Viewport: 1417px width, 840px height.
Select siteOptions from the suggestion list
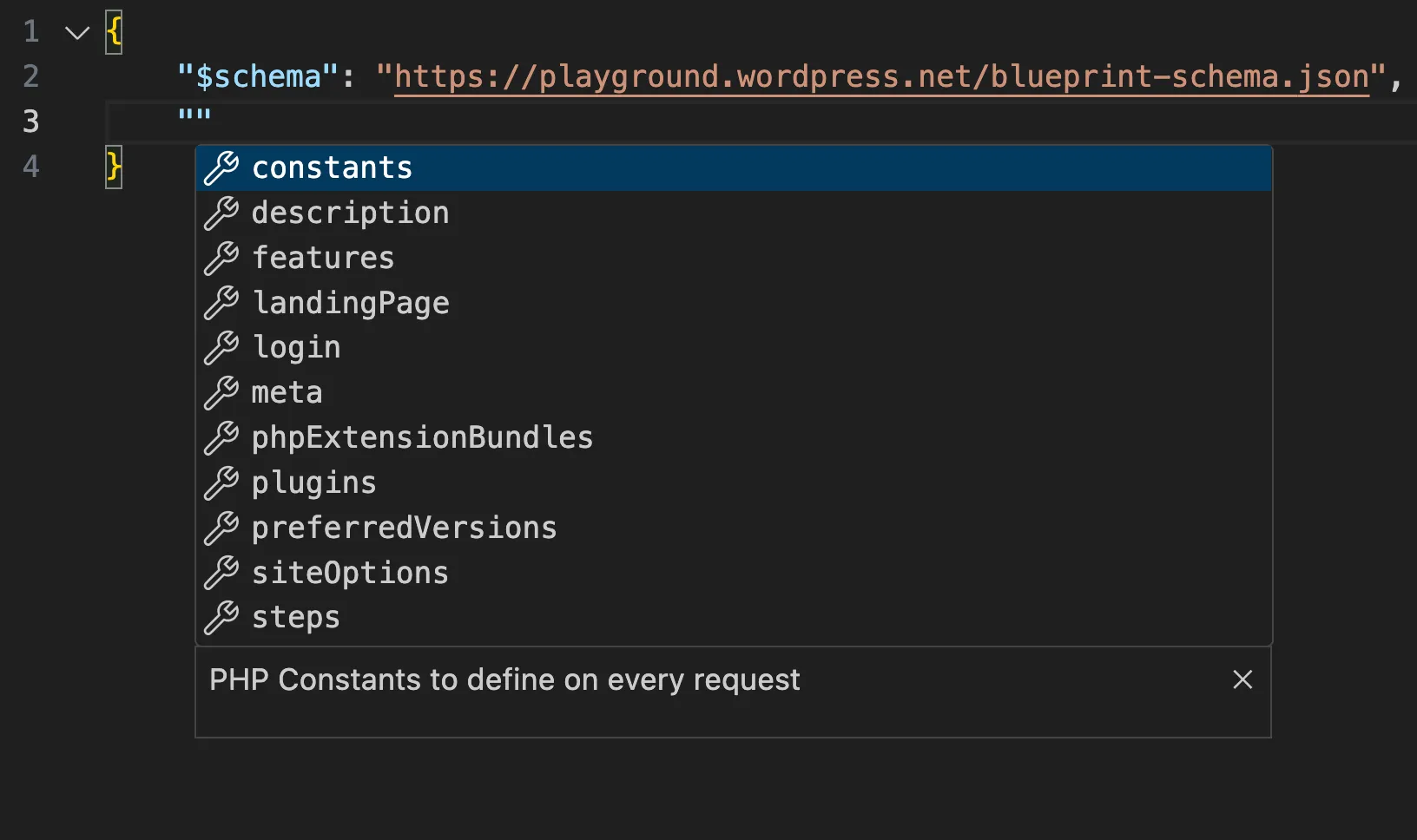tap(350, 573)
